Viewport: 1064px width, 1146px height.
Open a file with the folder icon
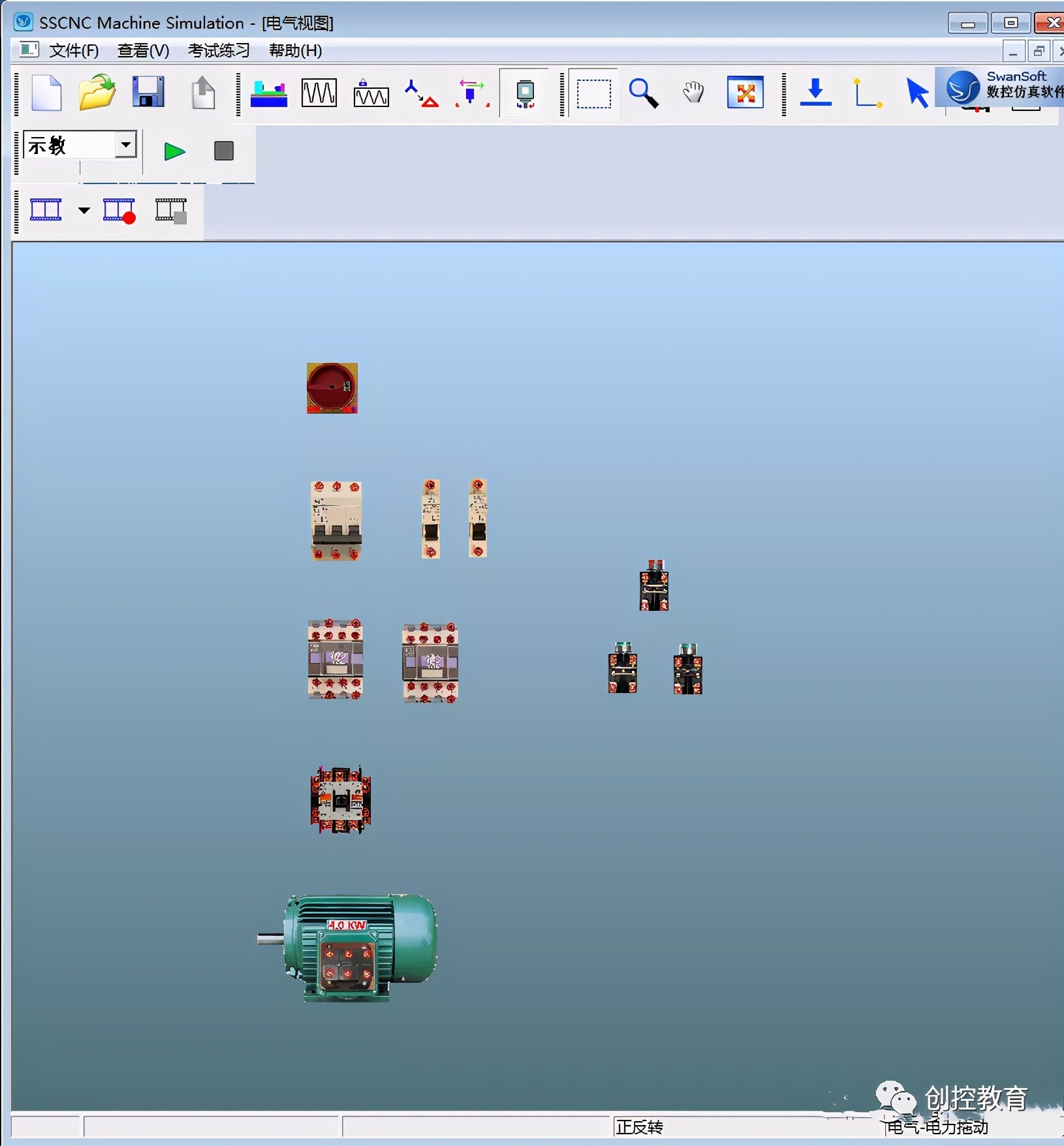97,93
